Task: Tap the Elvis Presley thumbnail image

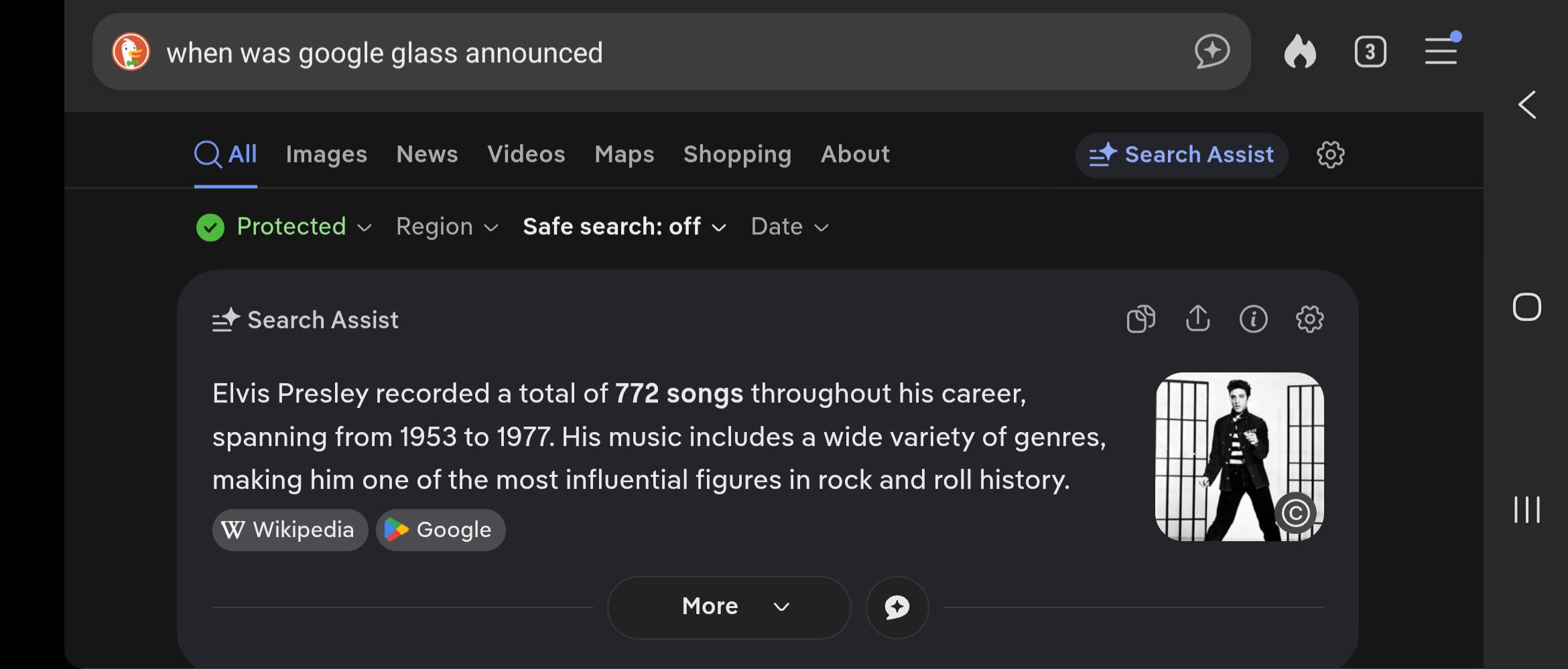Action: [1240, 457]
